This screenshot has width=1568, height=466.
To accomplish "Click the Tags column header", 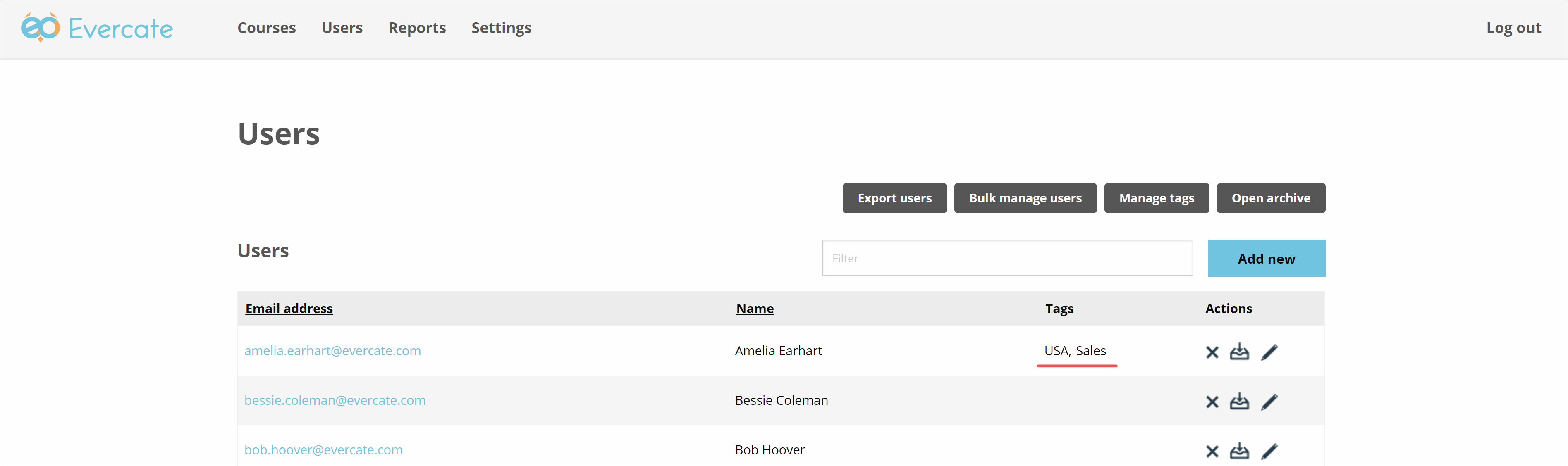I will [1059, 309].
